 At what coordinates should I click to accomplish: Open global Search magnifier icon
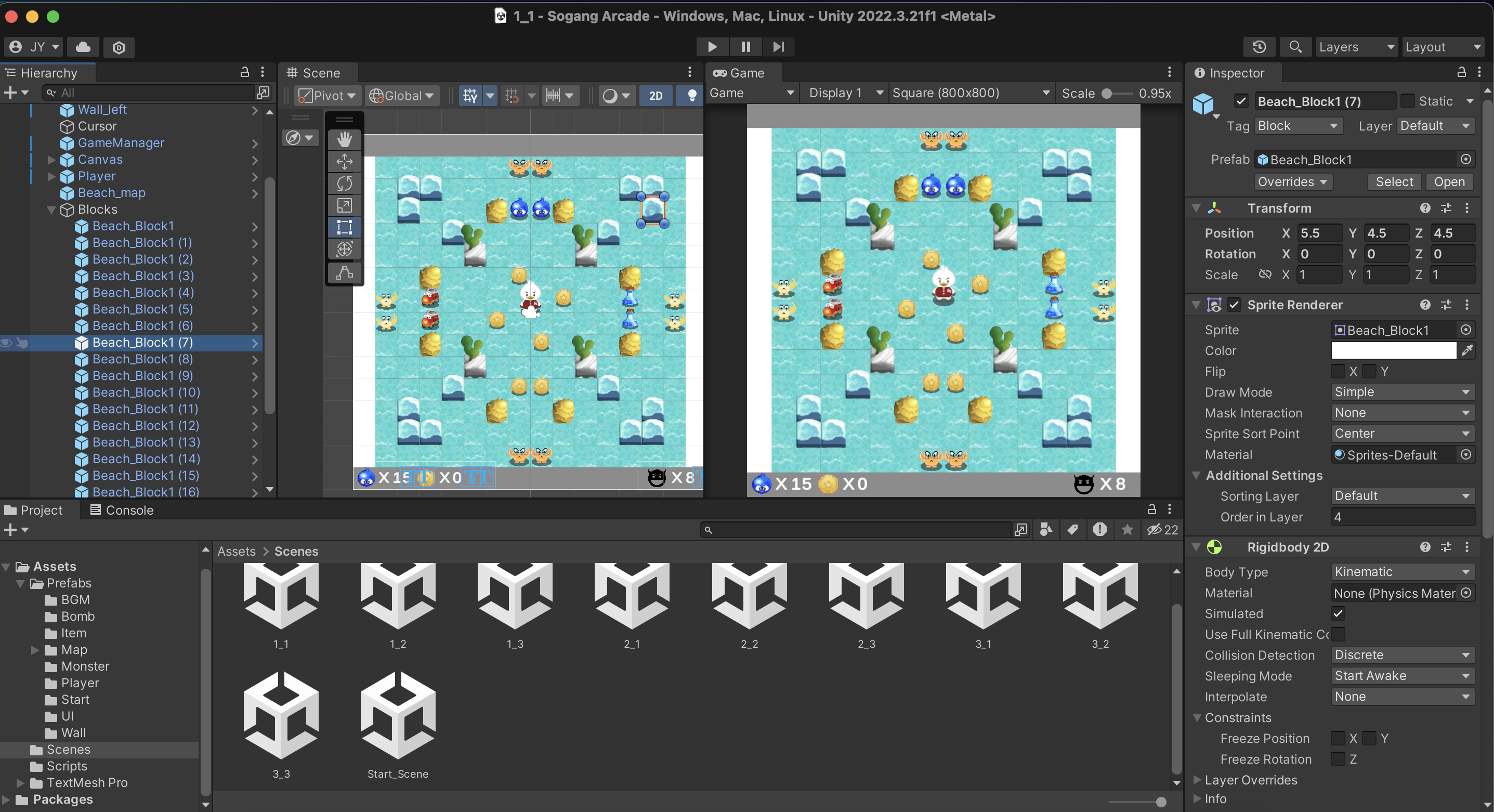[1295, 47]
